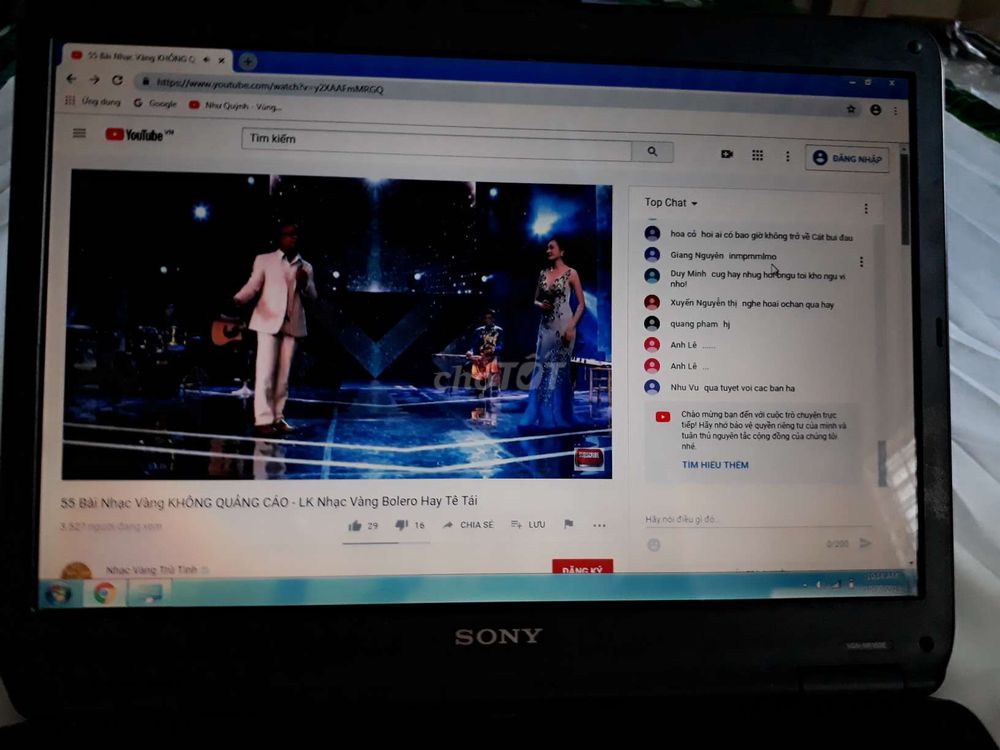Click quang pham's chat avatar
1000x750 pixels.
coord(652,323)
